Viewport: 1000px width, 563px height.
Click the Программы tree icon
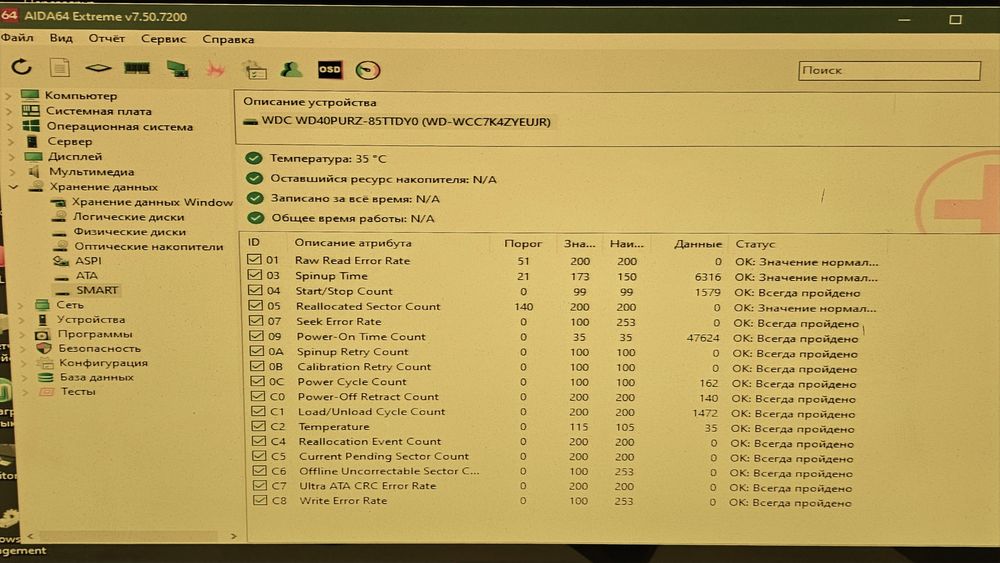43,334
